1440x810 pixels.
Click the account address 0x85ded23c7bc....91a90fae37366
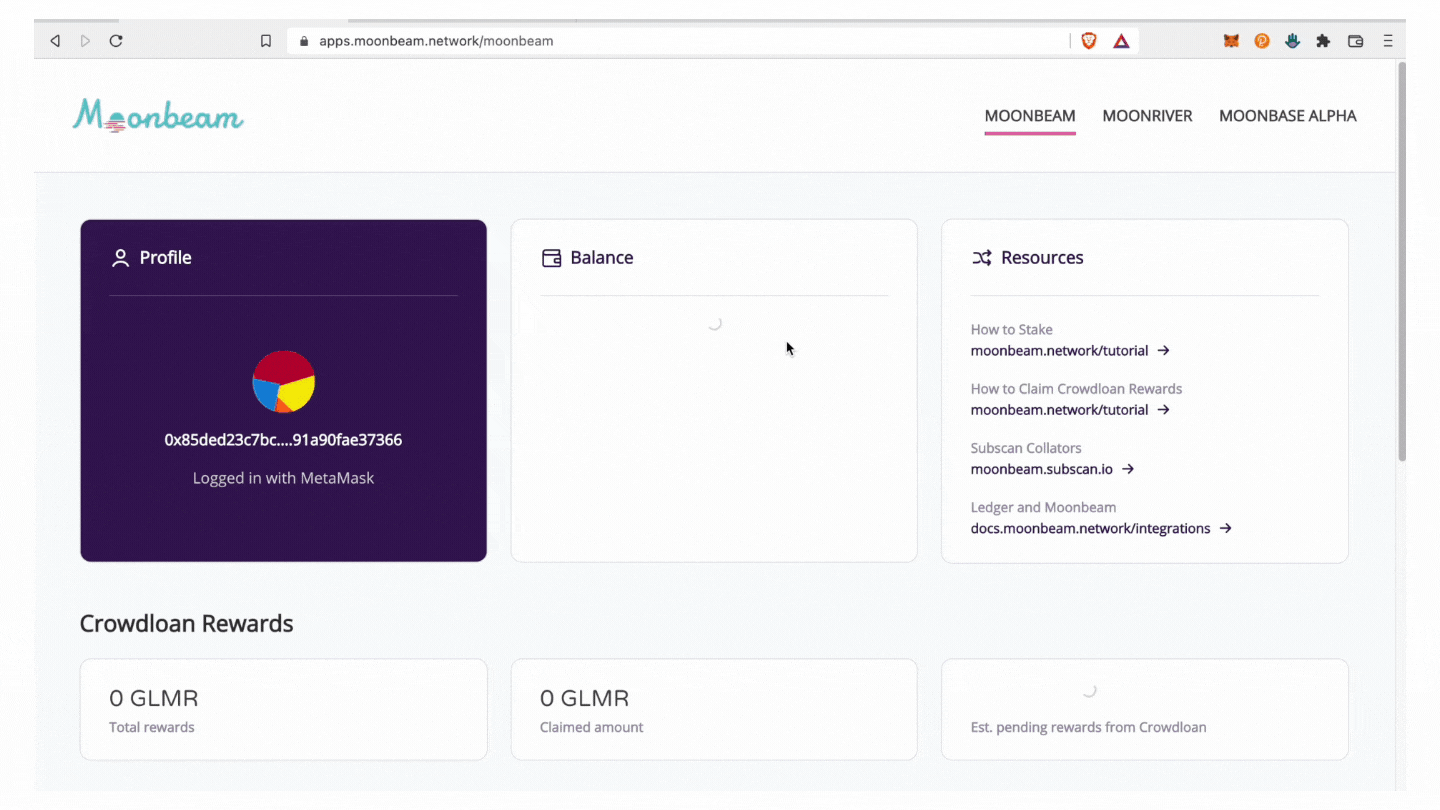(283, 440)
